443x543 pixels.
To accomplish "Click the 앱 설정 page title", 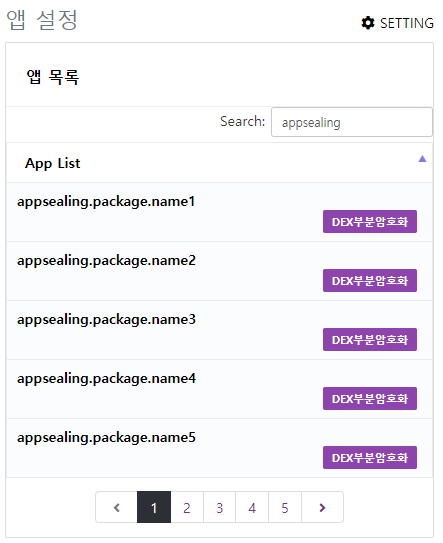I will tap(42, 20).
